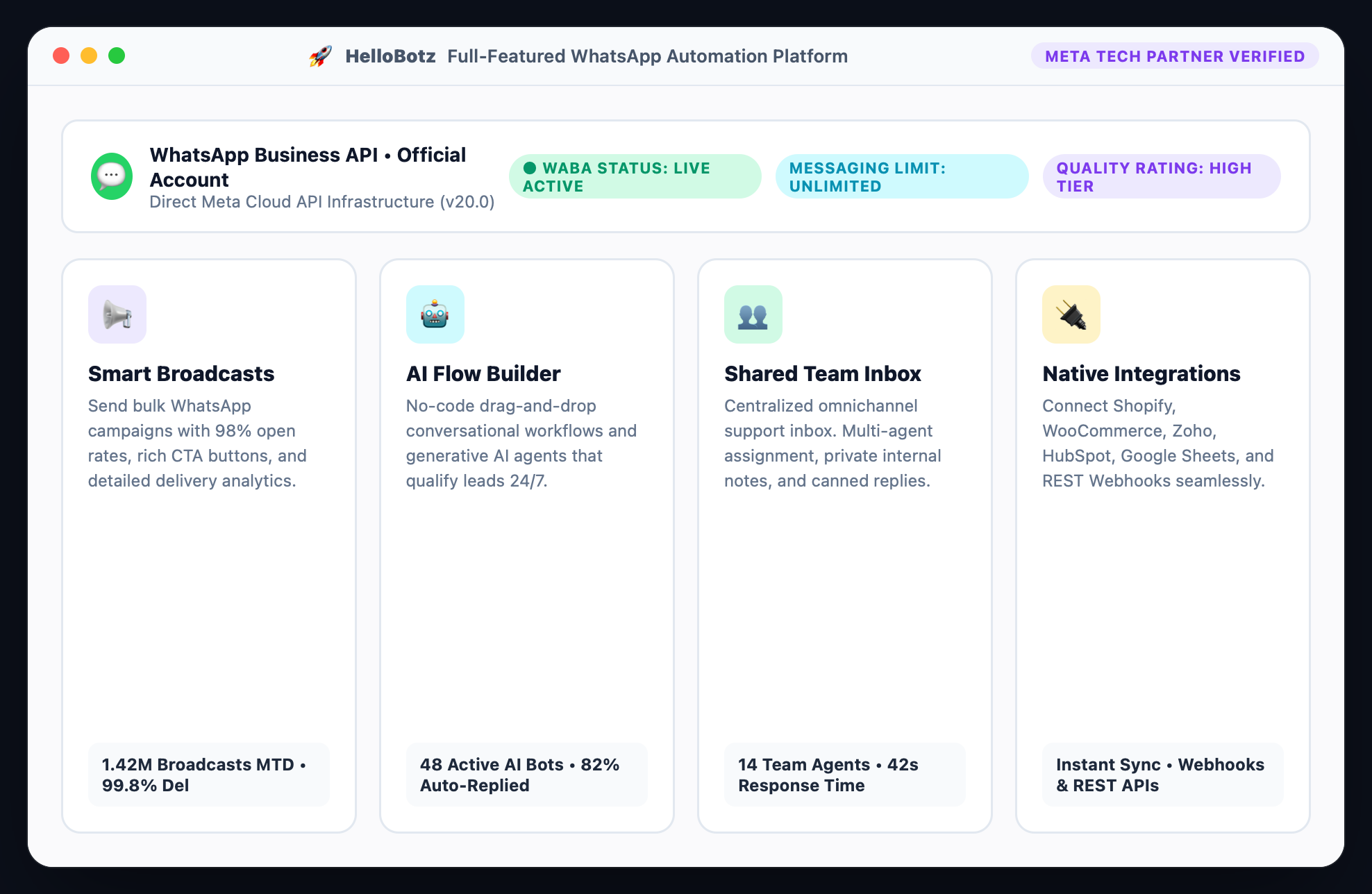Click the 1.42M Broadcasts MTD stat
Screen dimensions: 1372x894
tap(209, 775)
